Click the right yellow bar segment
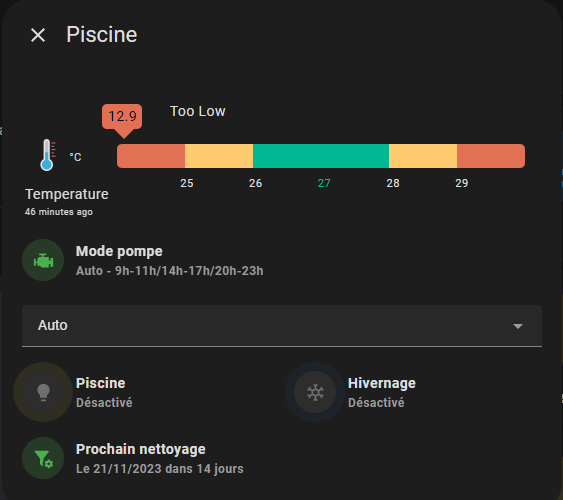Viewport: 563px width, 500px height. (423, 156)
